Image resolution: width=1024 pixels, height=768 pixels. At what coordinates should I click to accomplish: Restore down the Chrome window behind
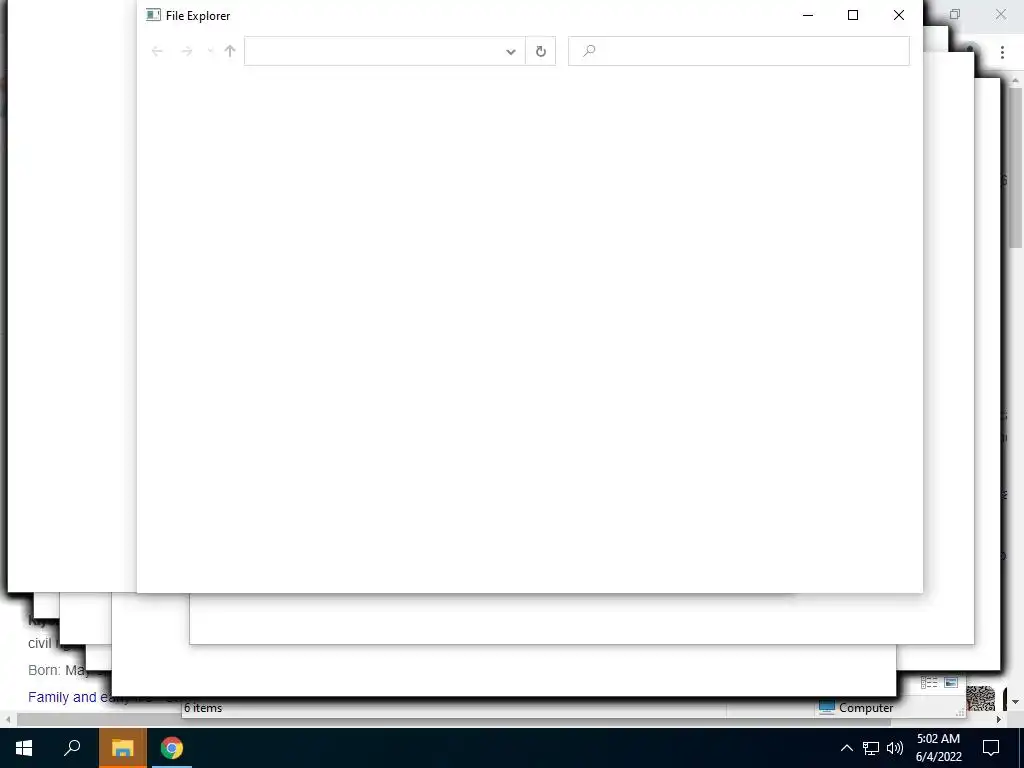(955, 14)
